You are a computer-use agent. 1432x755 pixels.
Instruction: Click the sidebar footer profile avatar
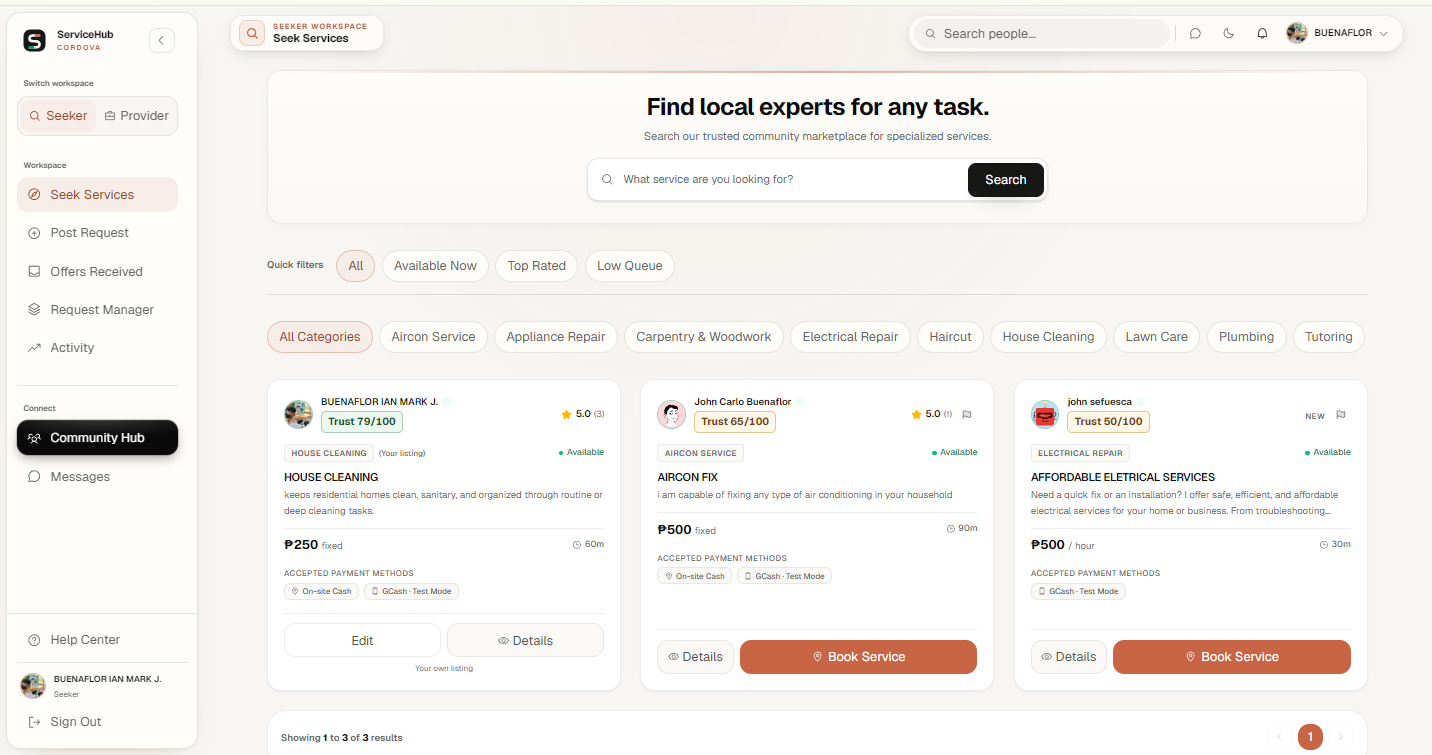coord(34,686)
